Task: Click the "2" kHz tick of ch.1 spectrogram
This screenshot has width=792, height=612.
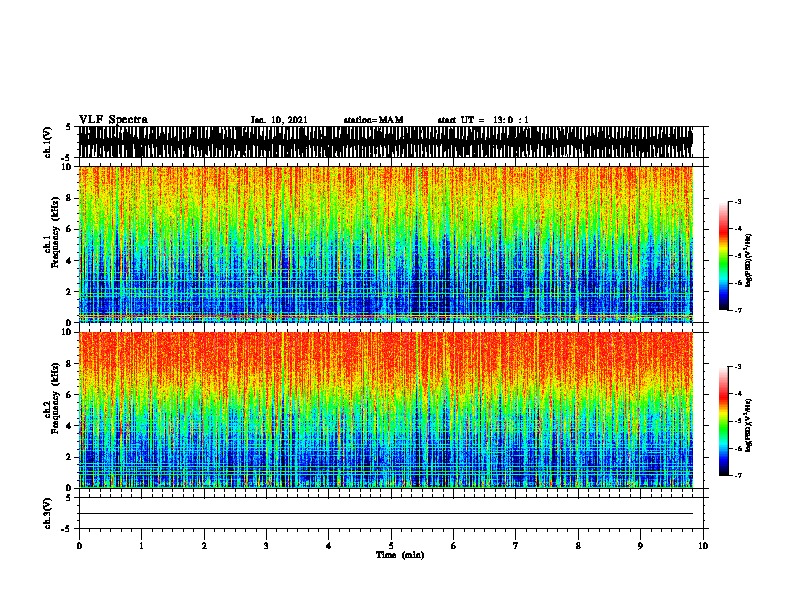Action: click(x=70, y=292)
